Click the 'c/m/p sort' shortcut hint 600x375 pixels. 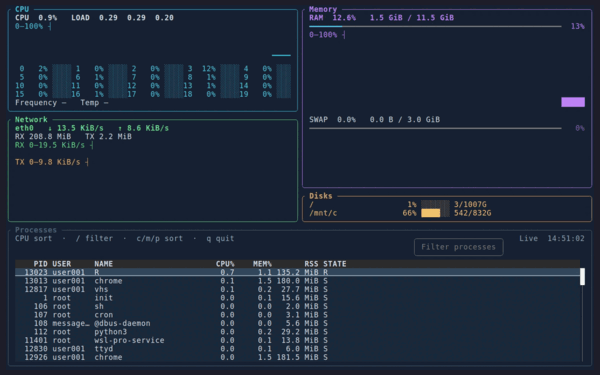tap(160, 238)
